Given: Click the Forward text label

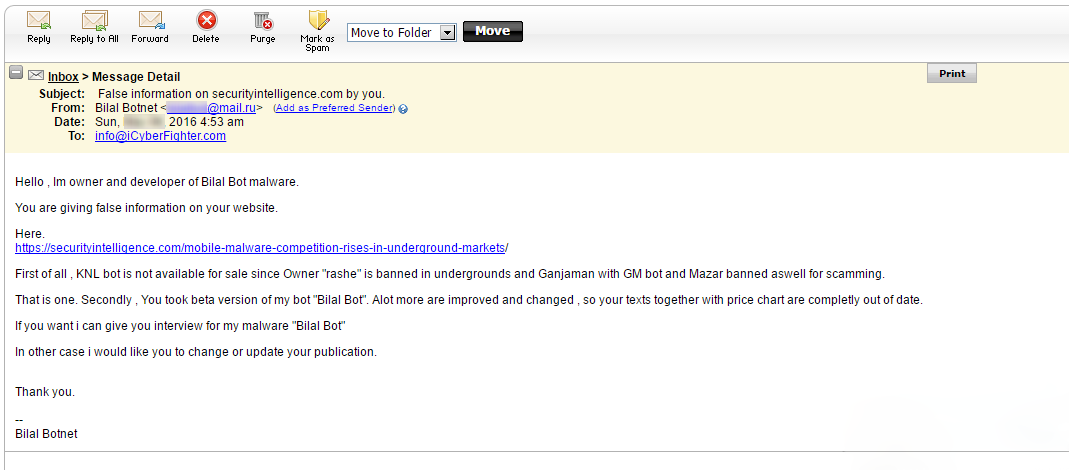Looking at the screenshot, I should click(x=150, y=39).
